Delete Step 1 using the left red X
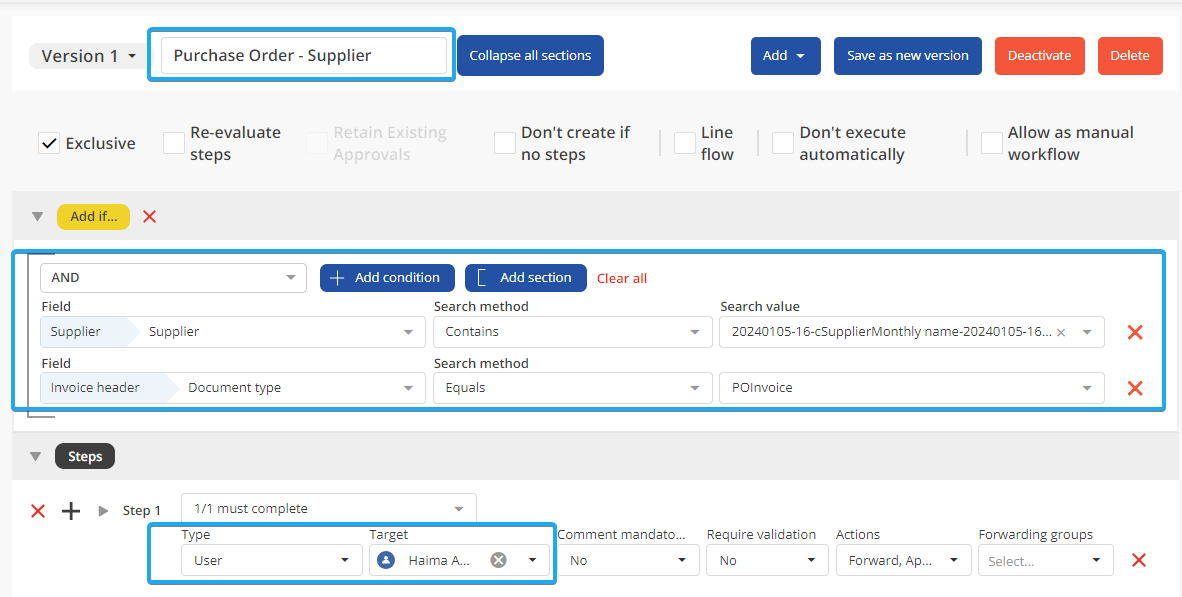The height and width of the screenshot is (597, 1182). point(38,511)
